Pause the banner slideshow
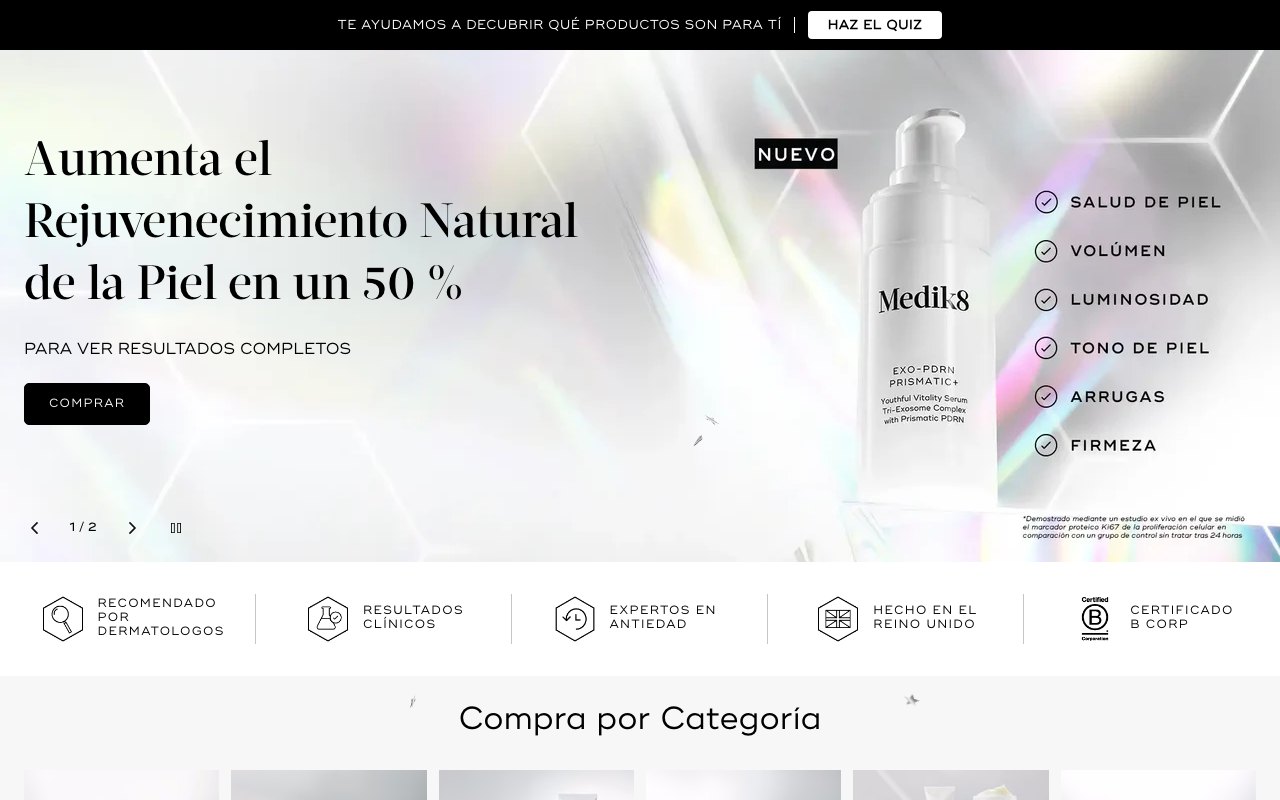The width and height of the screenshot is (1280, 800). 176,528
